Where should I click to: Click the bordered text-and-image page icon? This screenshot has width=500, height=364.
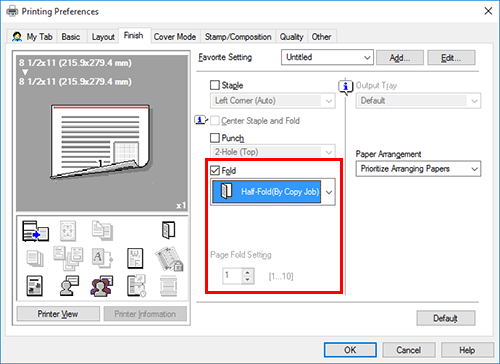coord(34,286)
